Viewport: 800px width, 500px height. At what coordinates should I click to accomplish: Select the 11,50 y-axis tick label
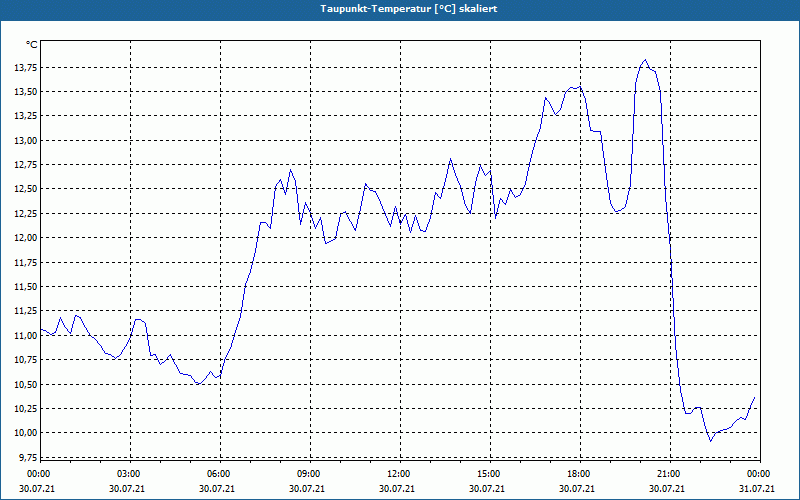click(27, 286)
